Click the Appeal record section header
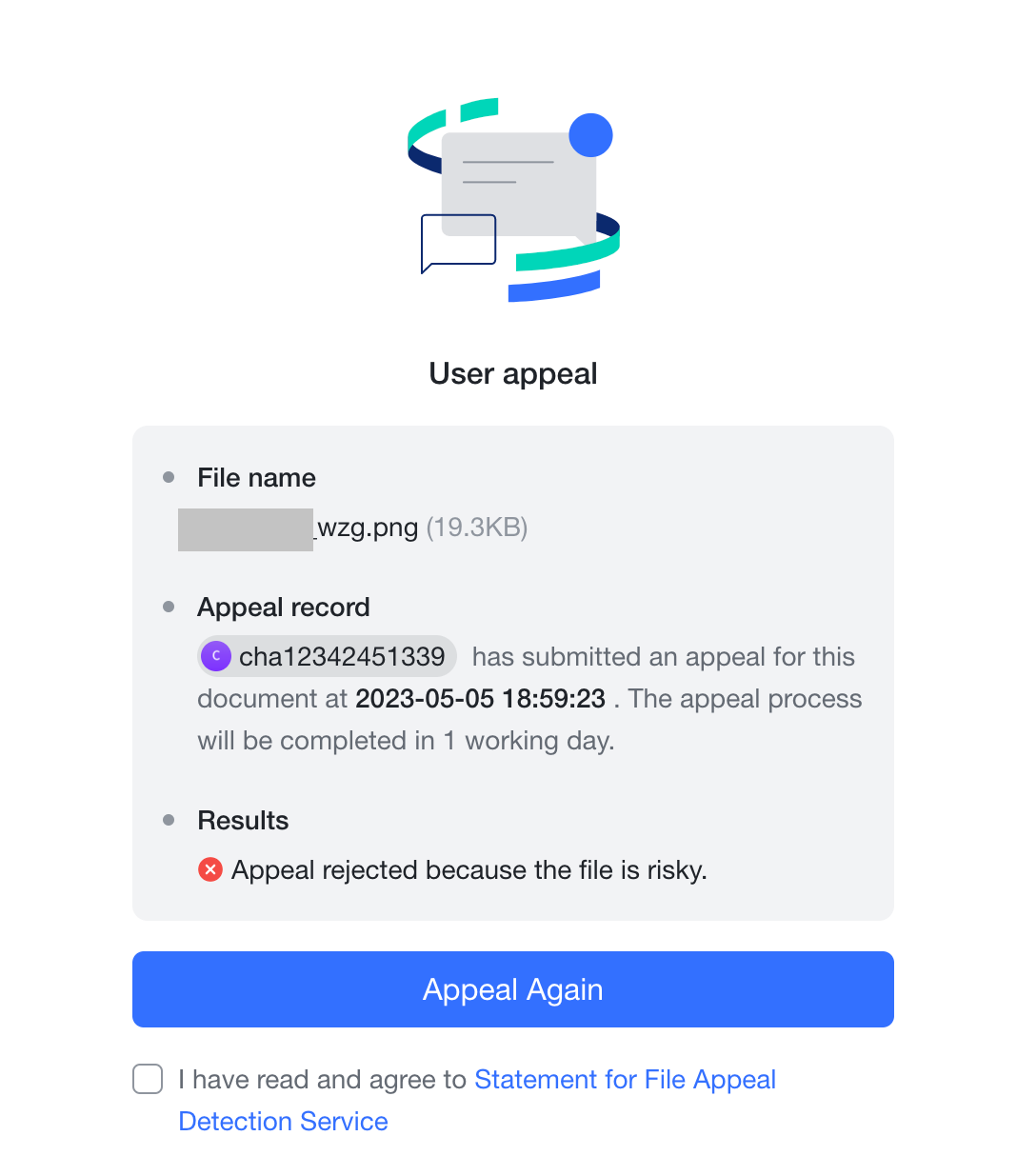1017x1176 pixels. [283, 607]
